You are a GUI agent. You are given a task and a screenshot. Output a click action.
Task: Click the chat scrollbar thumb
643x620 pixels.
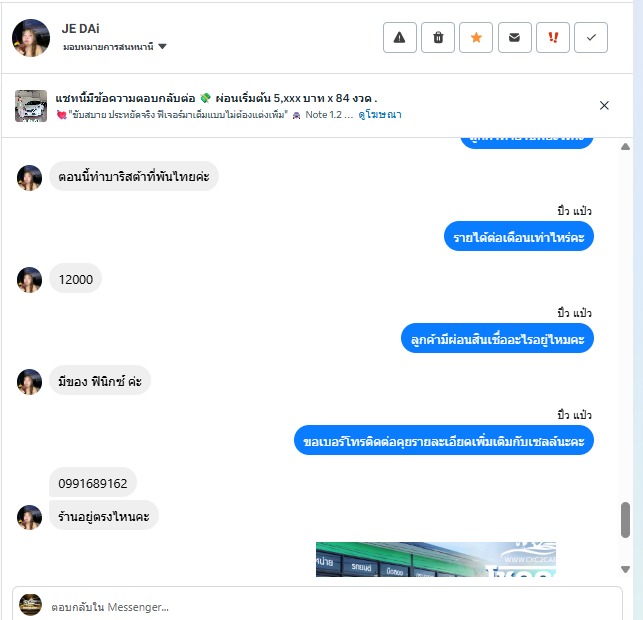click(625, 520)
